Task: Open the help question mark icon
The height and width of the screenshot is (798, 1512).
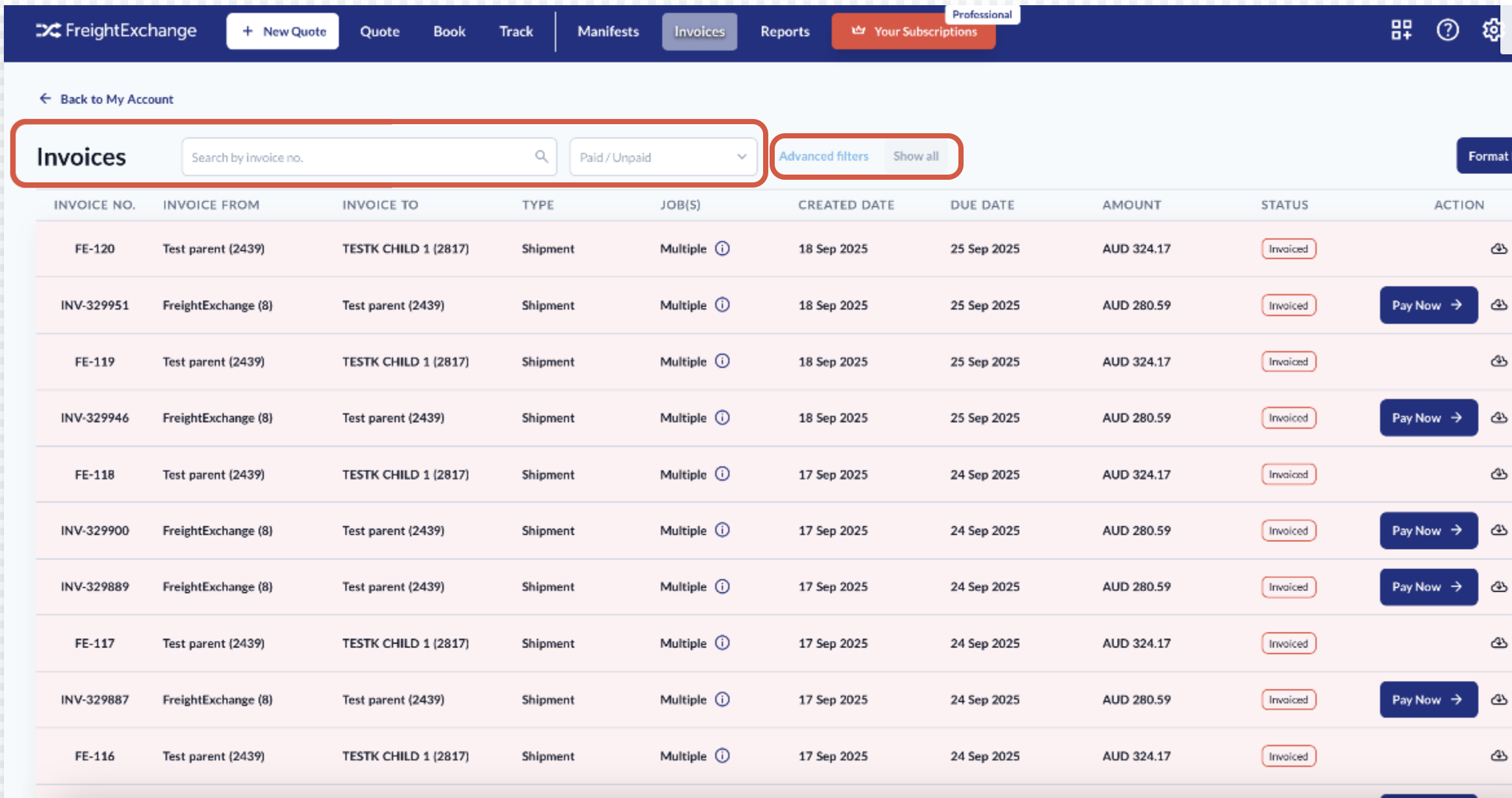Action: point(1447,30)
